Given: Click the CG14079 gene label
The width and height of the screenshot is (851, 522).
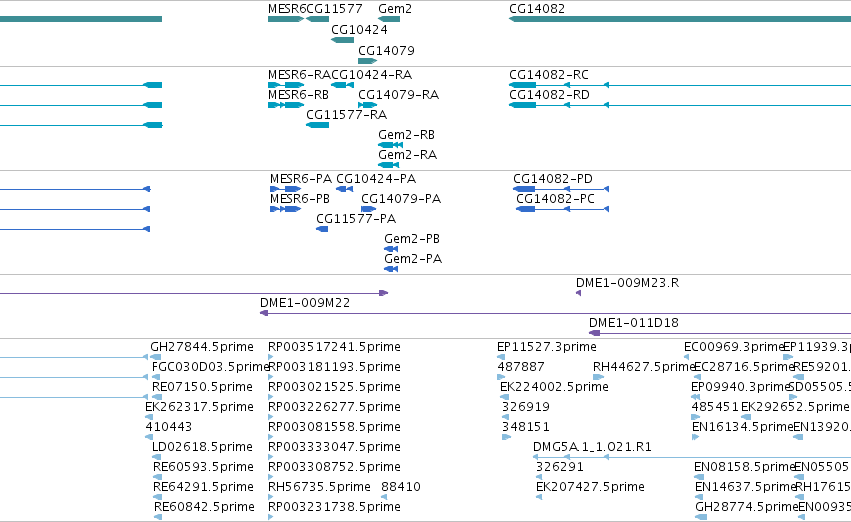Looking at the screenshot, I should click(x=386, y=50).
